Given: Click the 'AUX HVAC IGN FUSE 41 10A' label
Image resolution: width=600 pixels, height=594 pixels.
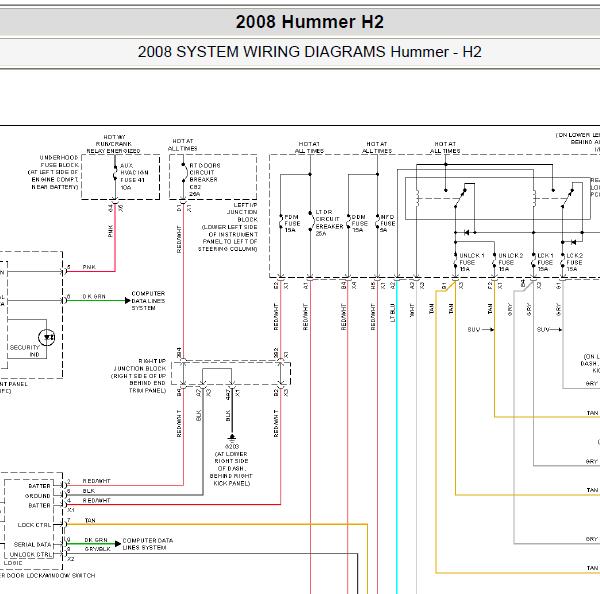Looking at the screenshot, I should pos(134,176).
